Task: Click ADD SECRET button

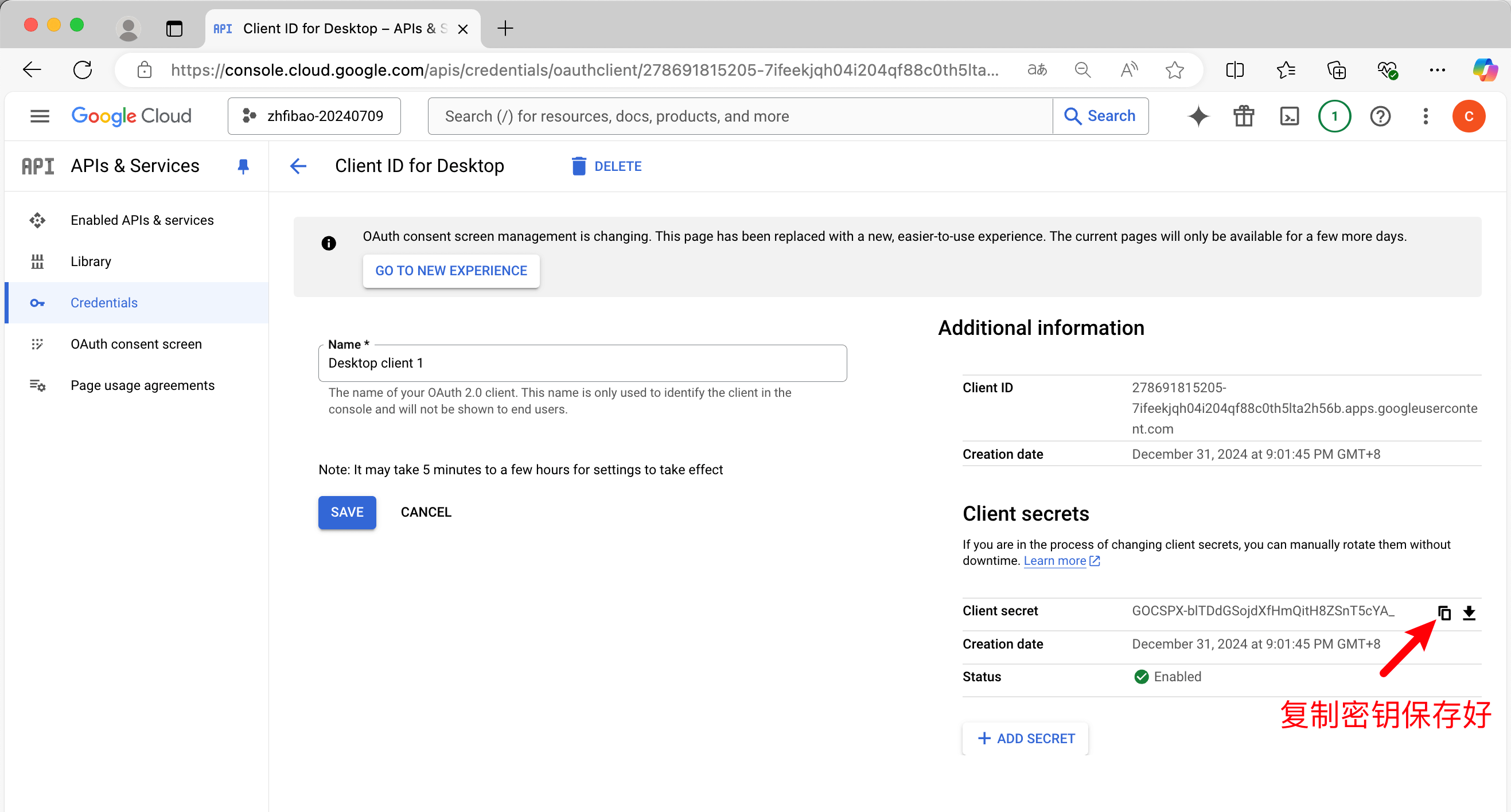Action: [x=1025, y=739]
